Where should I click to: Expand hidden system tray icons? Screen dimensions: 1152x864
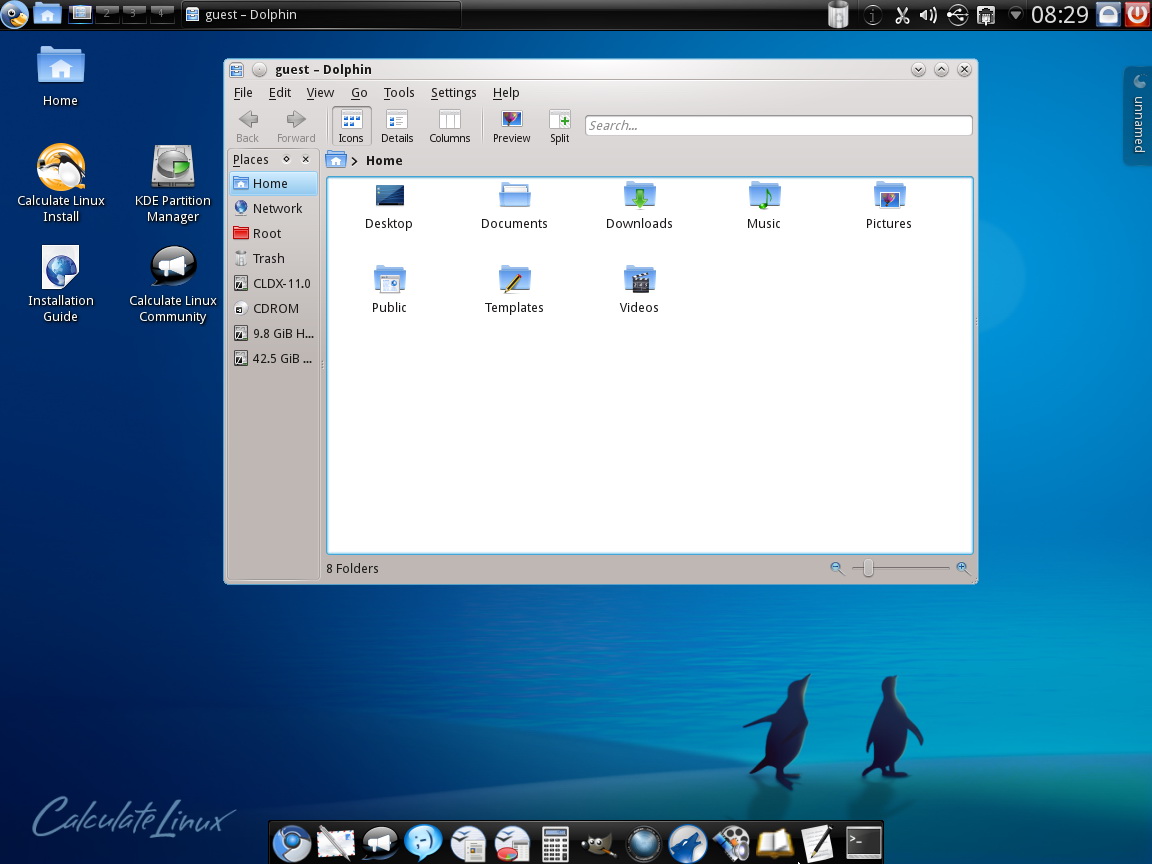tap(1016, 15)
